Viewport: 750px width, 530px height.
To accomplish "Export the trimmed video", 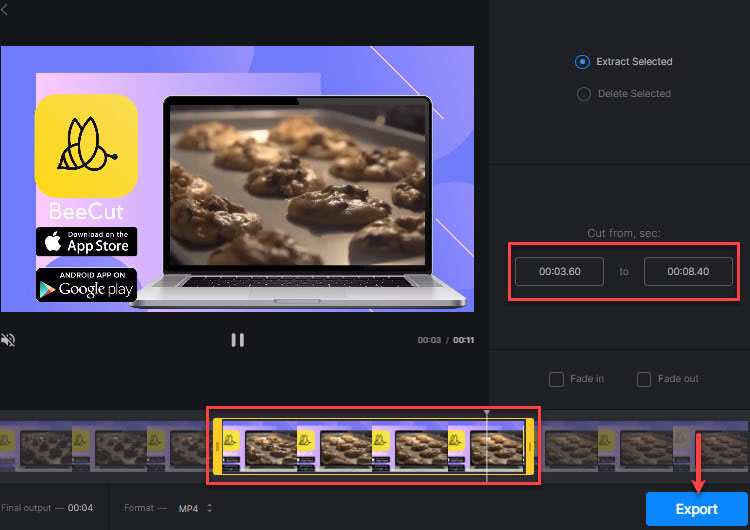I will [696, 509].
